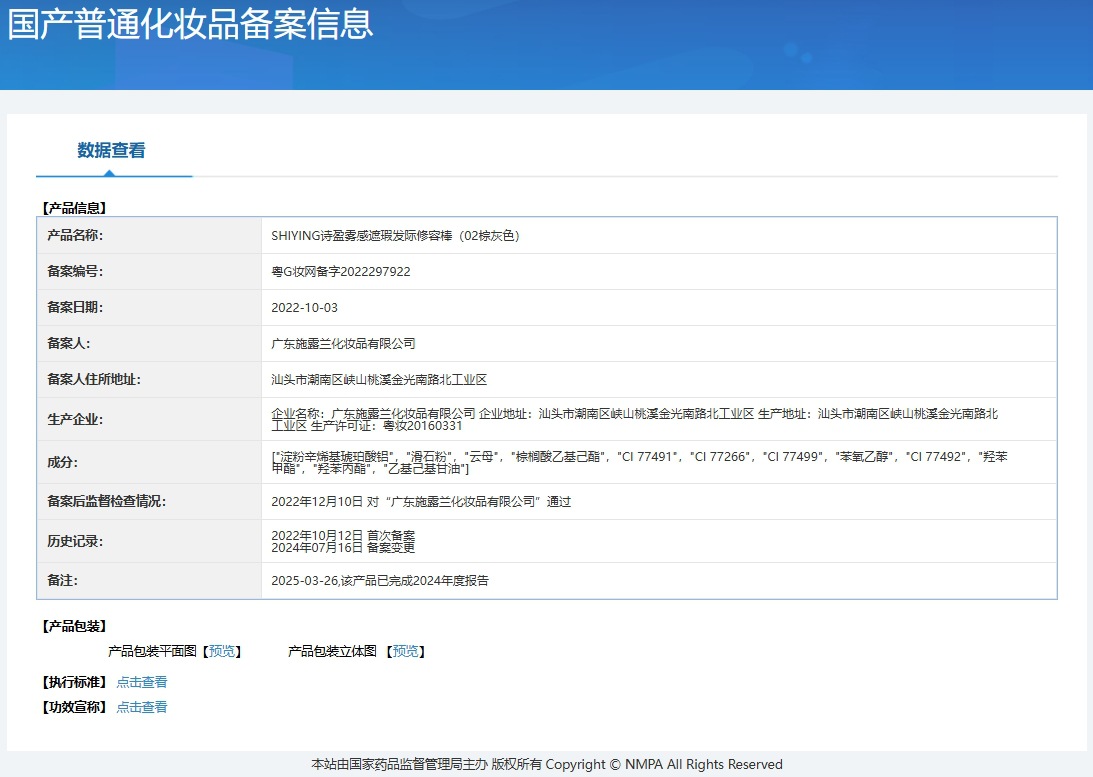The width and height of the screenshot is (1093, 777).
Task: Select filing number 粤G妆网备字2022297922
Action: (341, 271)
